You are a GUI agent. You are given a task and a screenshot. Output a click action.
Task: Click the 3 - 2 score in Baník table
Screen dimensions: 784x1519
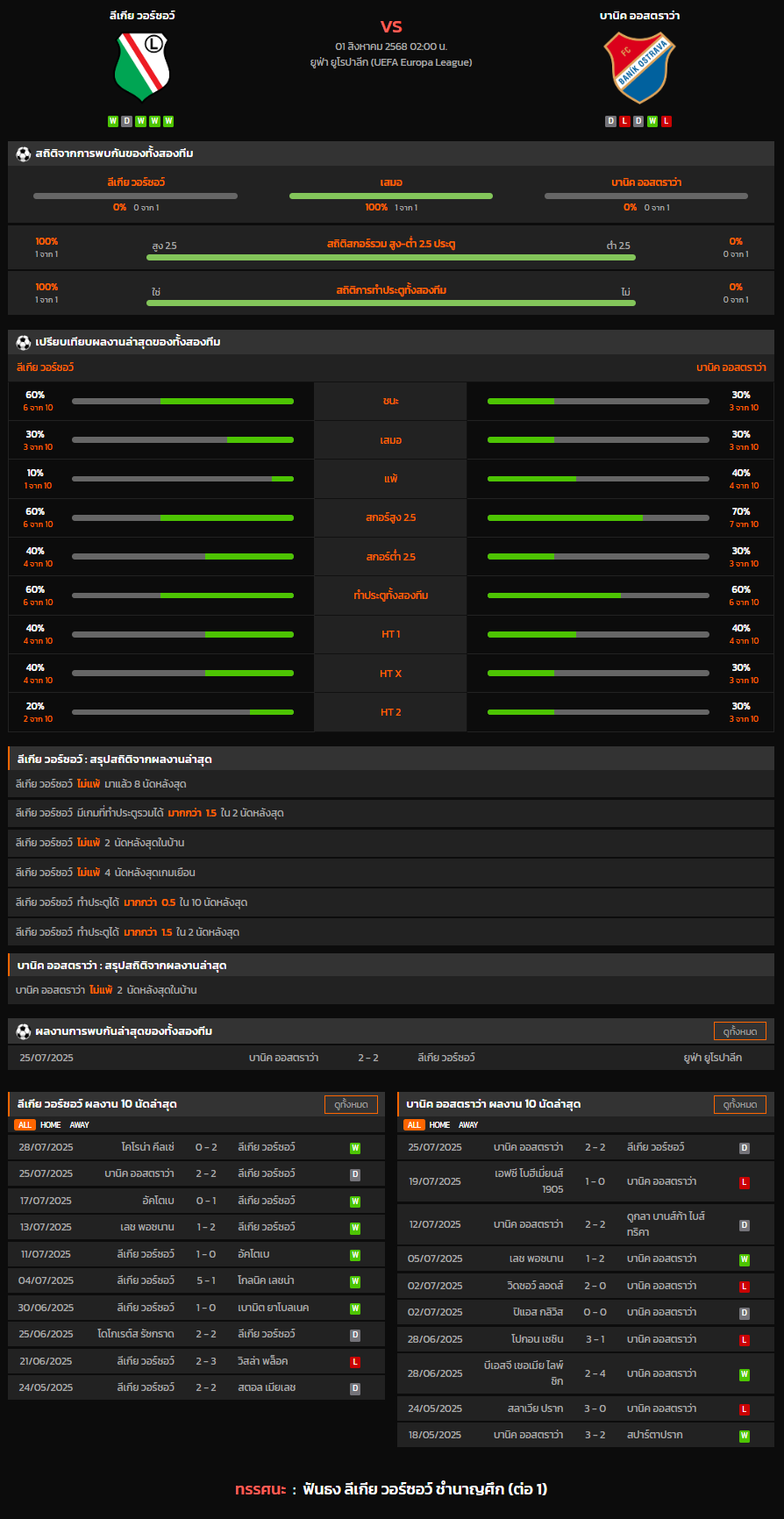[595, 1436]
